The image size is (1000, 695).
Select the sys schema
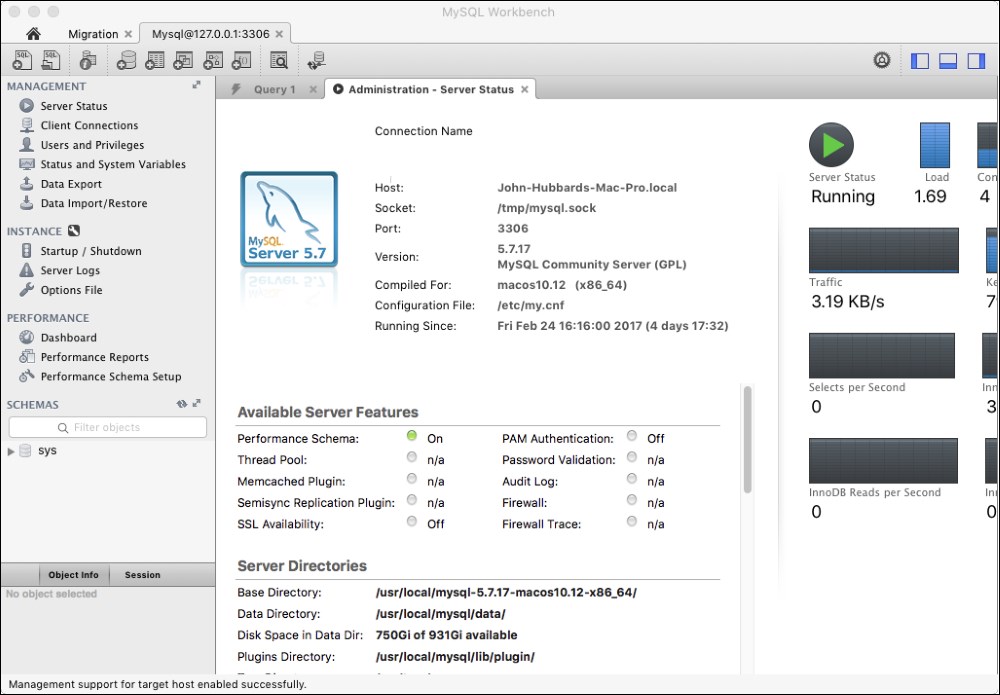click(x=47, y=450)
